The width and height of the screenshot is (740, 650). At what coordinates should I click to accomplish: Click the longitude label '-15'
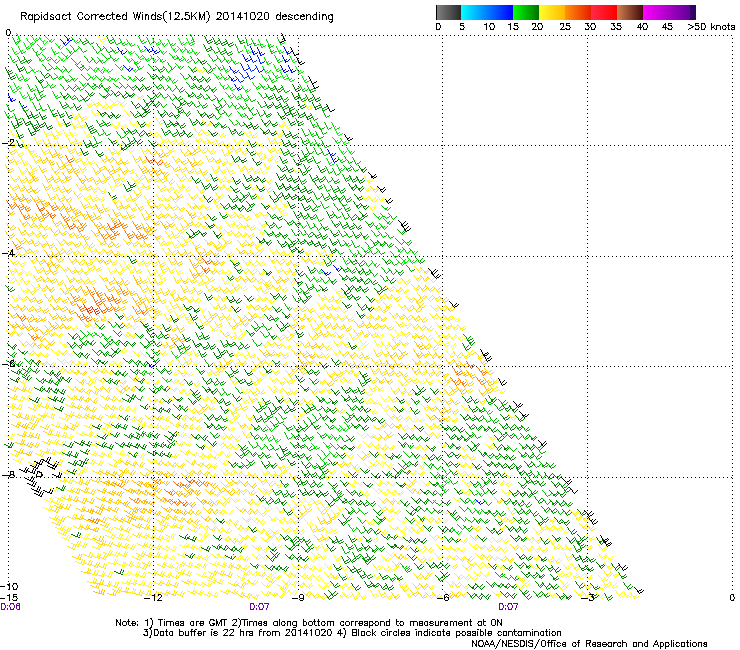[9, 597]
